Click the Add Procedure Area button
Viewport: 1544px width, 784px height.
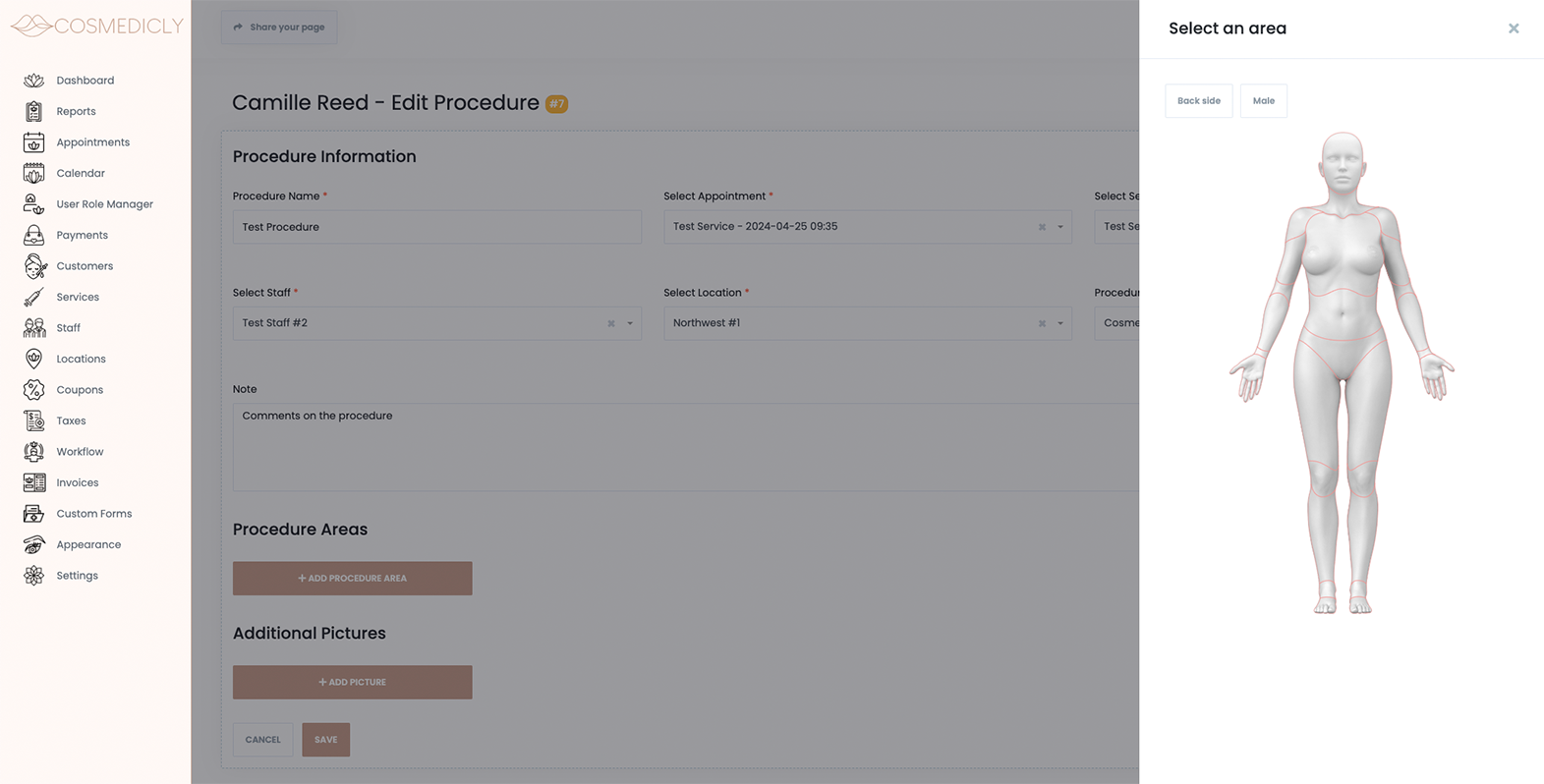(x=352, y=579)
